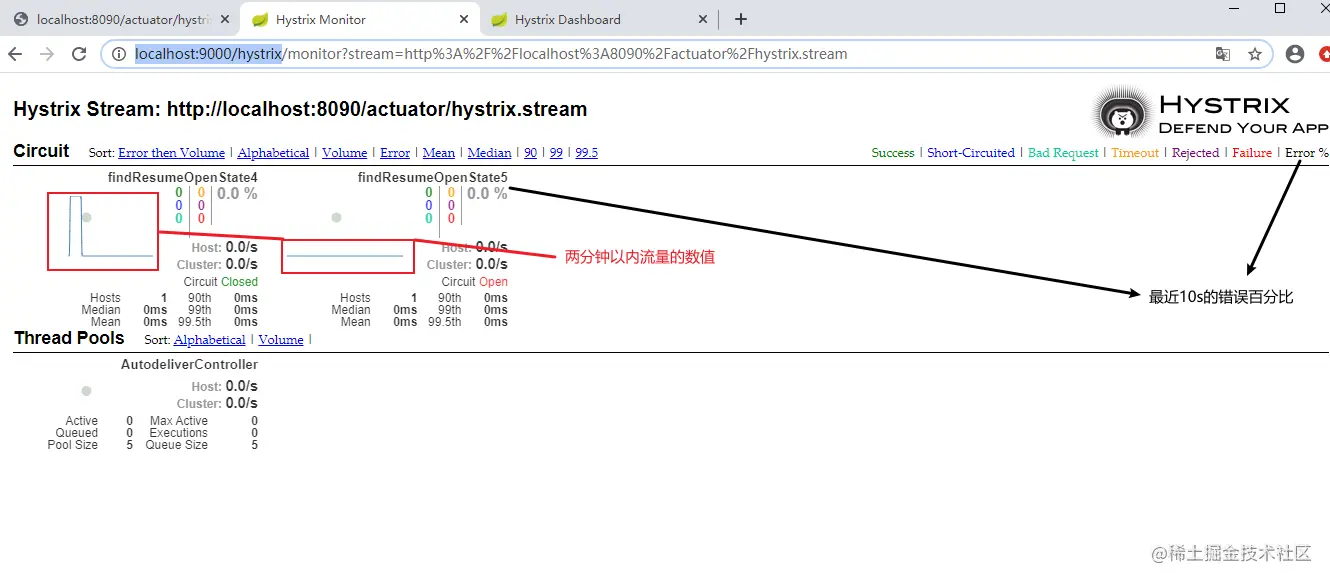Click the findResumeOpenState5 circuit name
The height and width of the screenshot is (582, 1330).
(x=433, y=177)
